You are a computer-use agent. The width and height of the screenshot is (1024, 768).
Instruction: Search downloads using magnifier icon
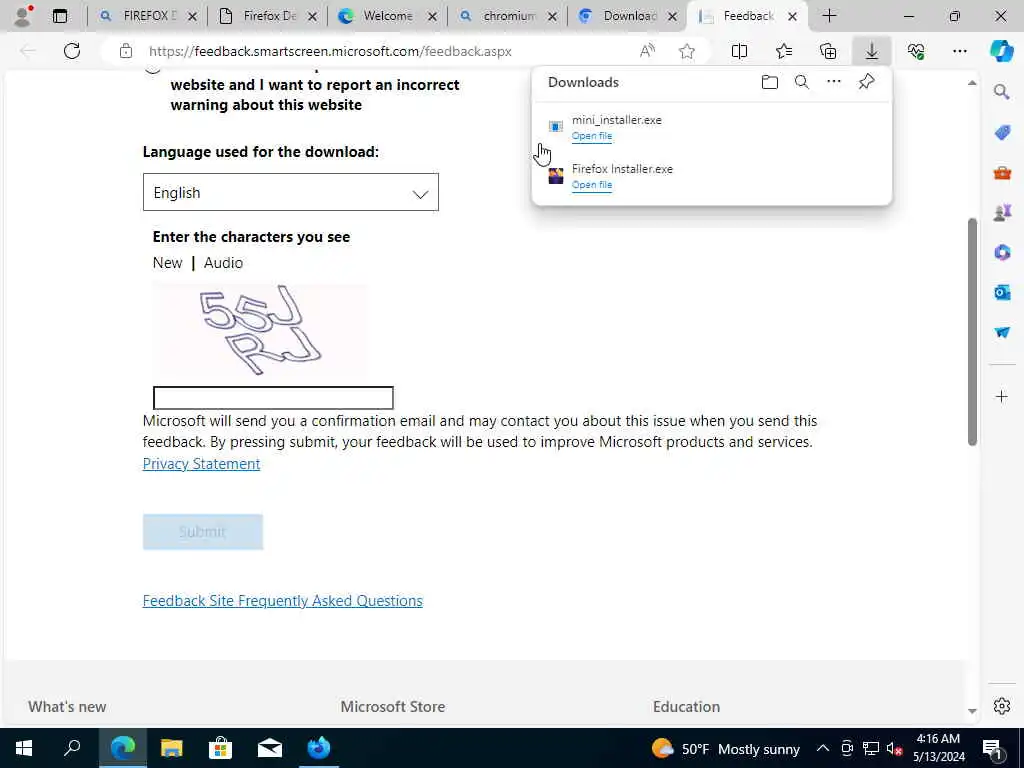point(802,82)
